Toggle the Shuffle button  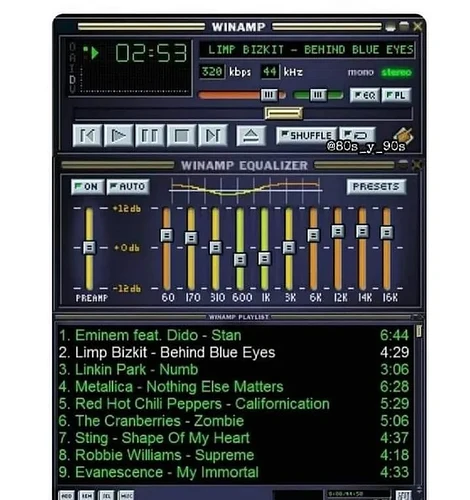click(x=307, y=135)
